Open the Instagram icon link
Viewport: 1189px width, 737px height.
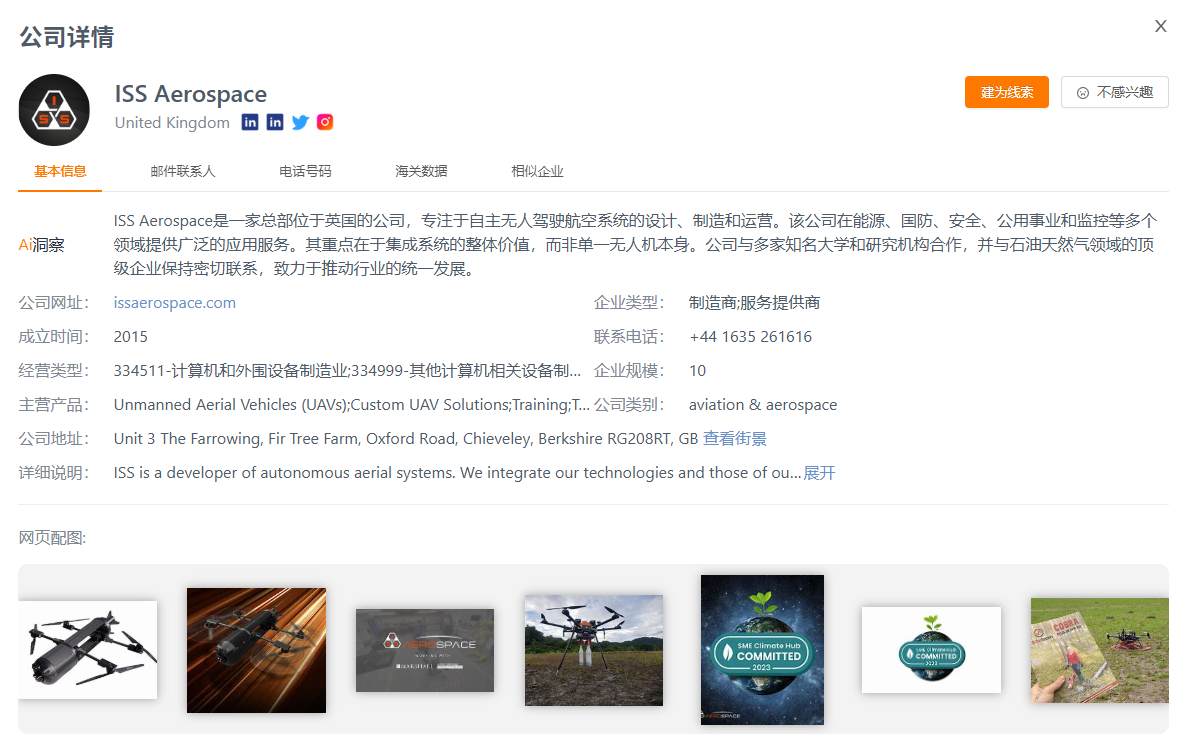click(x=325, y=122)
